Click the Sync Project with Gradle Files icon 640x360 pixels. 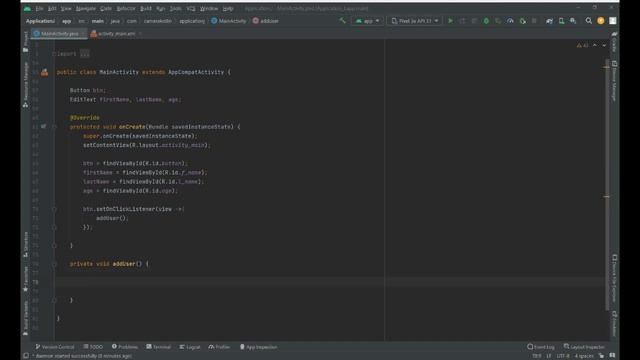click(549, 21)
